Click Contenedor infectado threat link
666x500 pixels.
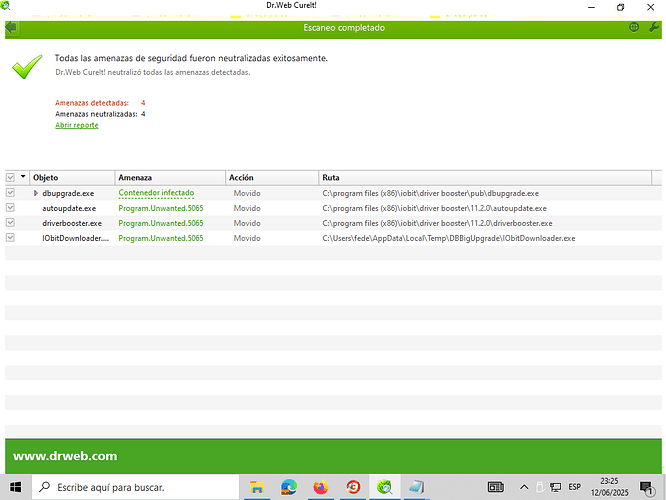(156, 193)
